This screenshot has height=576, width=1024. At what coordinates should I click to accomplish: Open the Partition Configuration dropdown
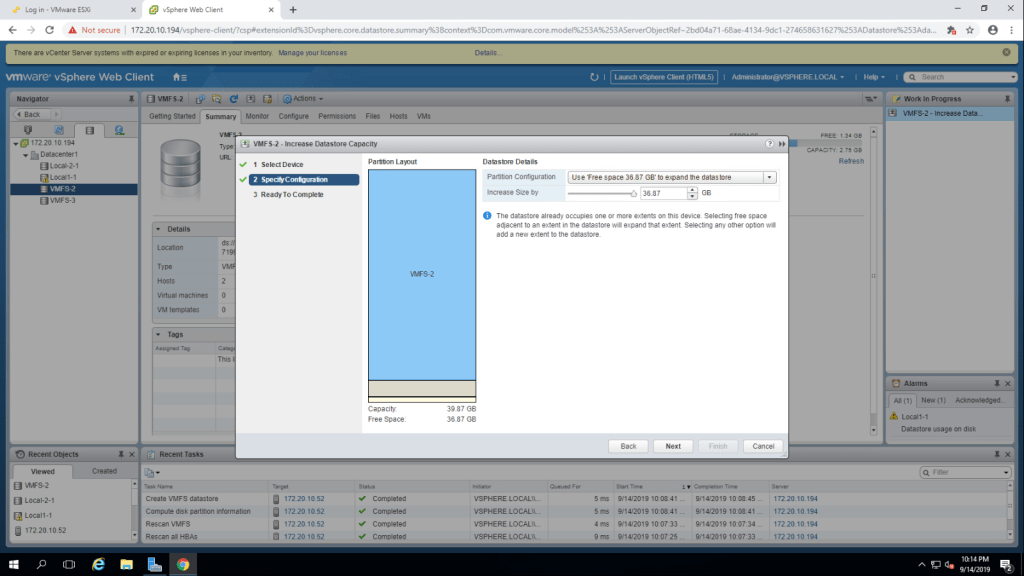point(770,177)
